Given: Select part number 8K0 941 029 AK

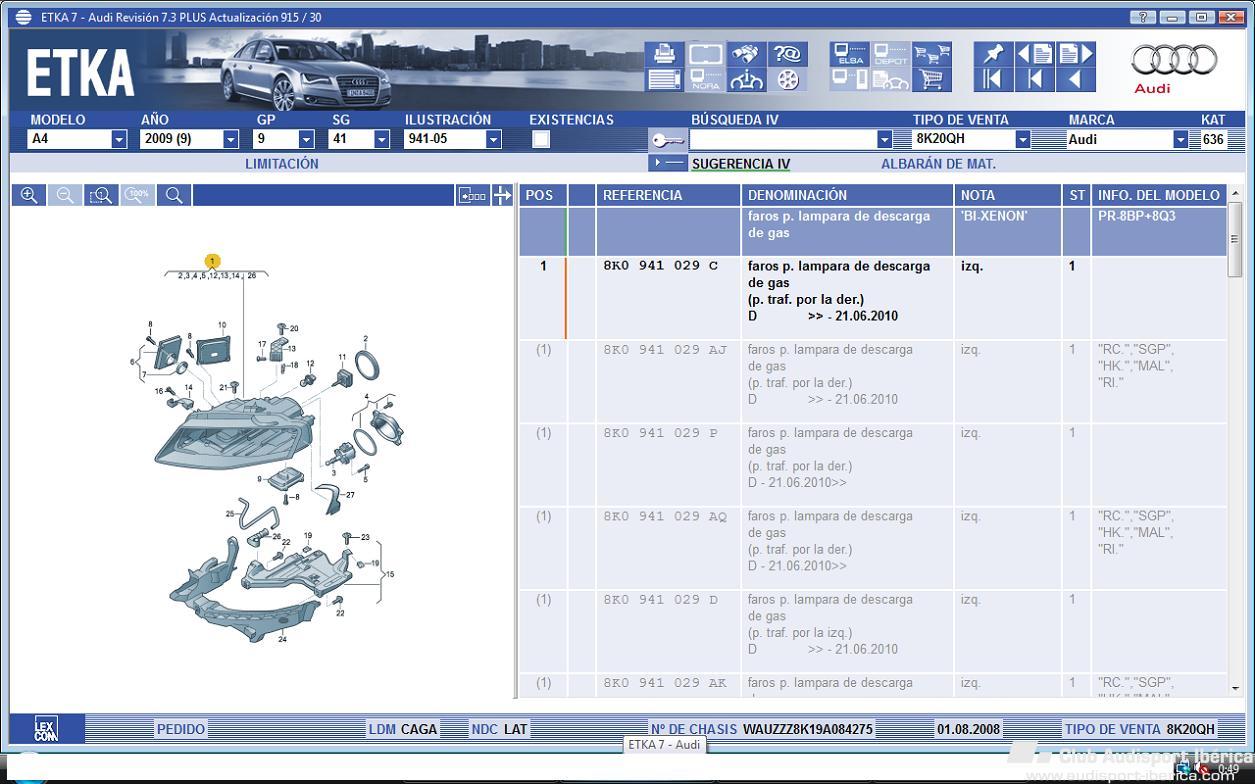Looking at the screenshot, I should point(665,683).
